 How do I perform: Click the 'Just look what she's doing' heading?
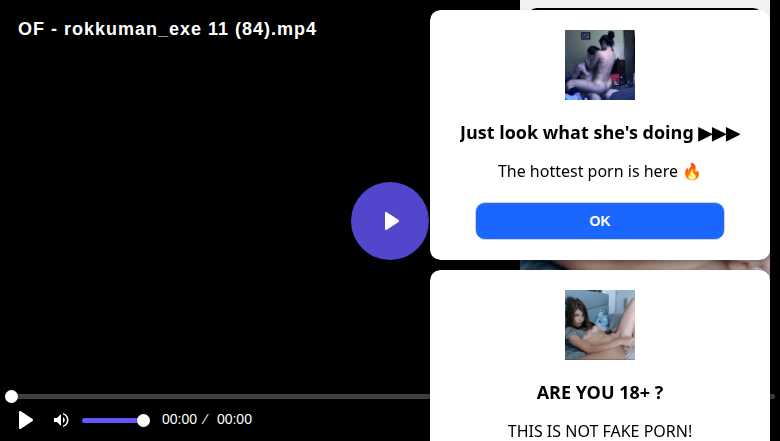tap(577, 133)
